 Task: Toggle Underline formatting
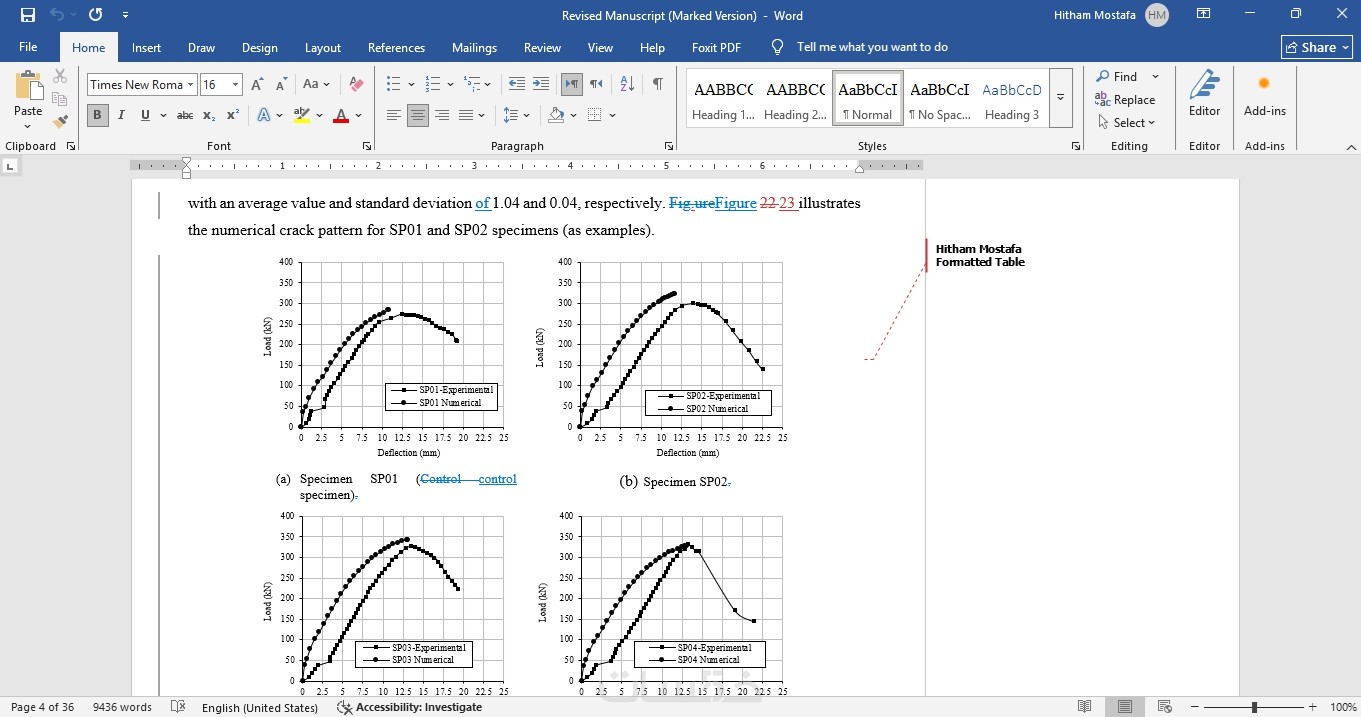tap(145, 116)
